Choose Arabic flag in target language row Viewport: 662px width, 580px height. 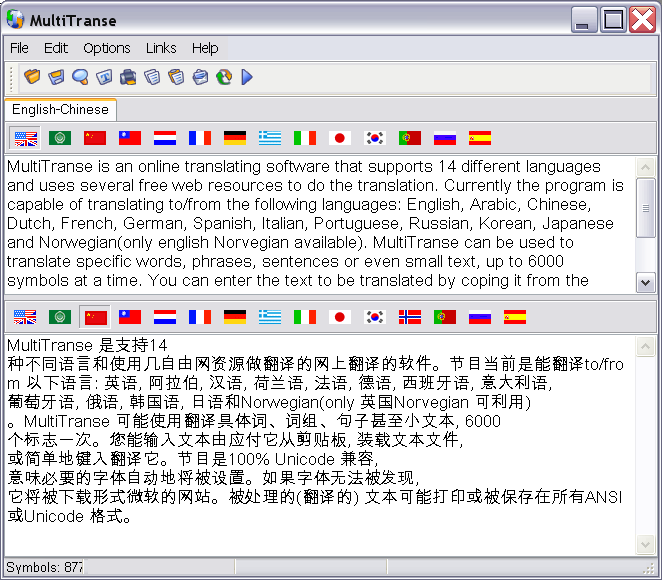pyautogui.click(x=60, y=317)
